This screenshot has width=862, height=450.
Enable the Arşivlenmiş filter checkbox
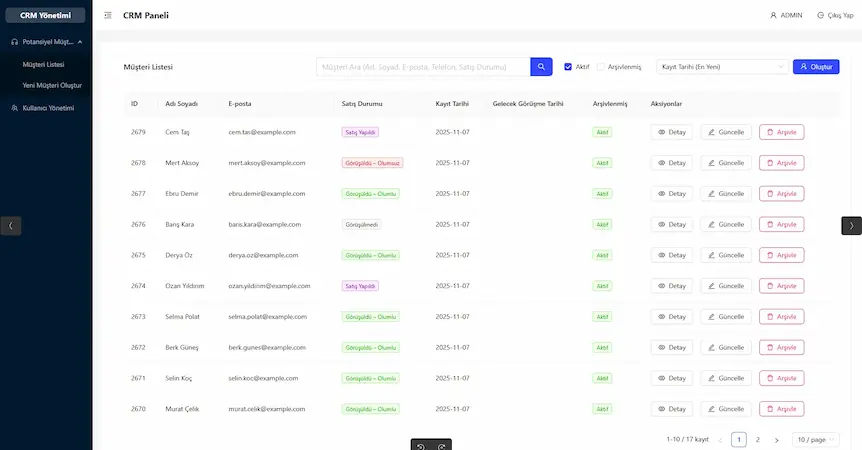[600, 67]
